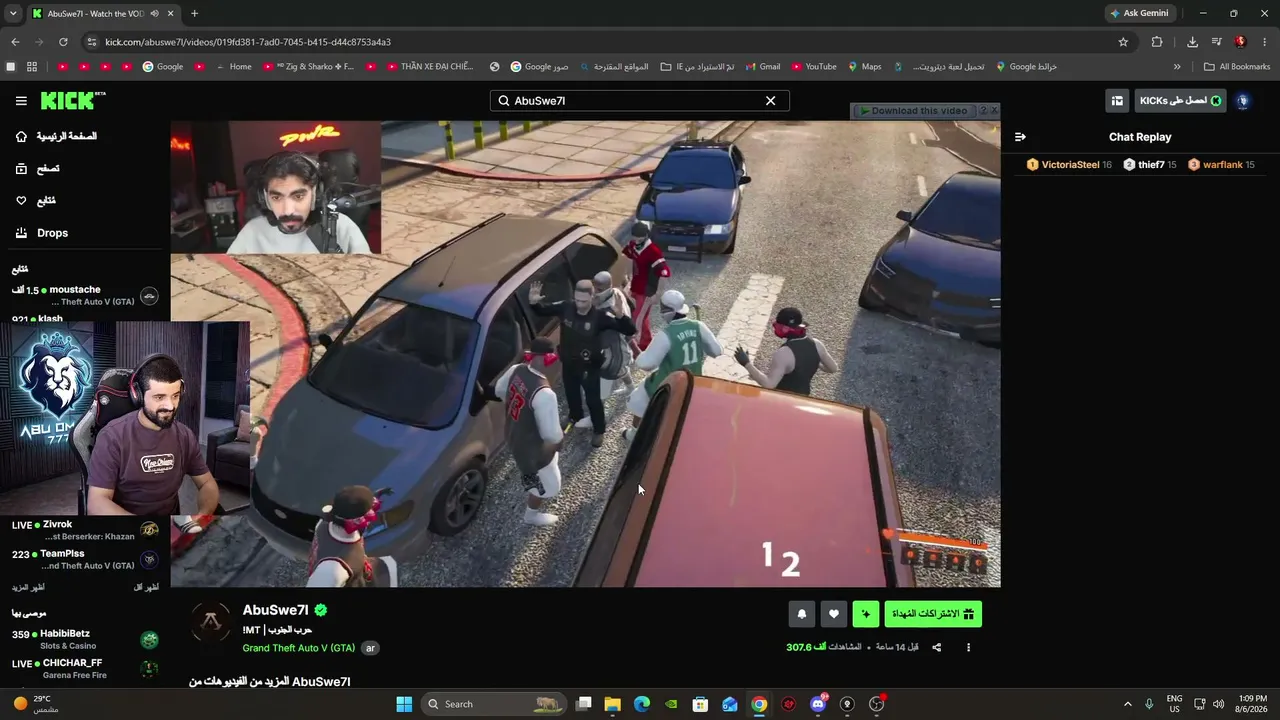1280x720 pixels.
Task: Click warflank in chat replay leaderboard
Action: 1221,165
